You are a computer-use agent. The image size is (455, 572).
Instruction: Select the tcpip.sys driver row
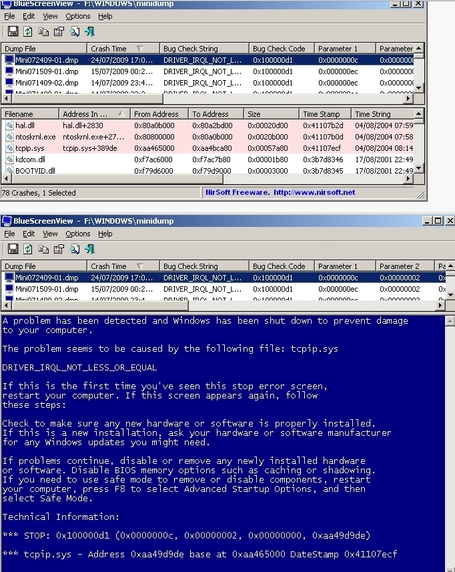click(208, 148)
